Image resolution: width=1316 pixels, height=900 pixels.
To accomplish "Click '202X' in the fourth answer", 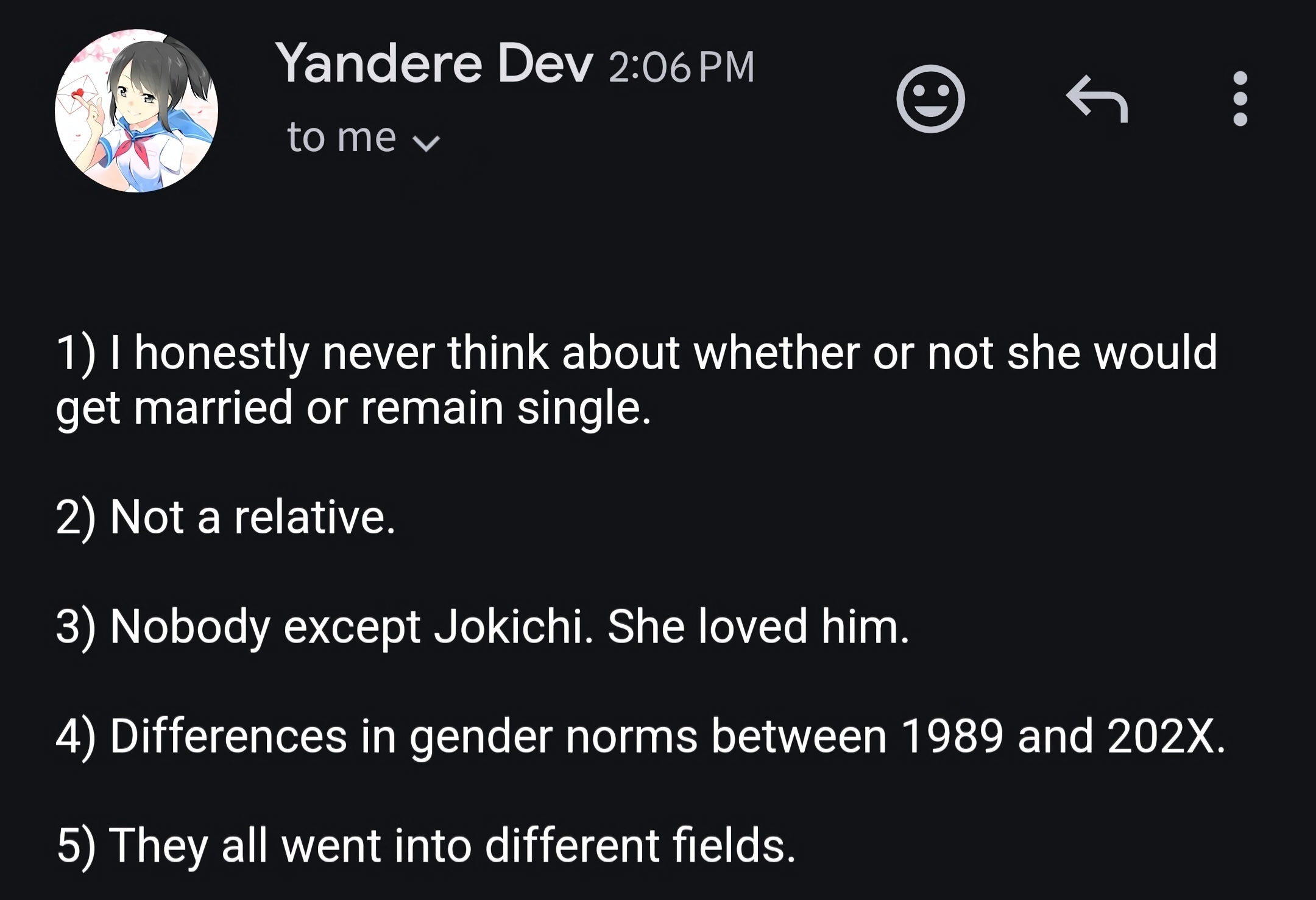I will [x=1161, y=737].
